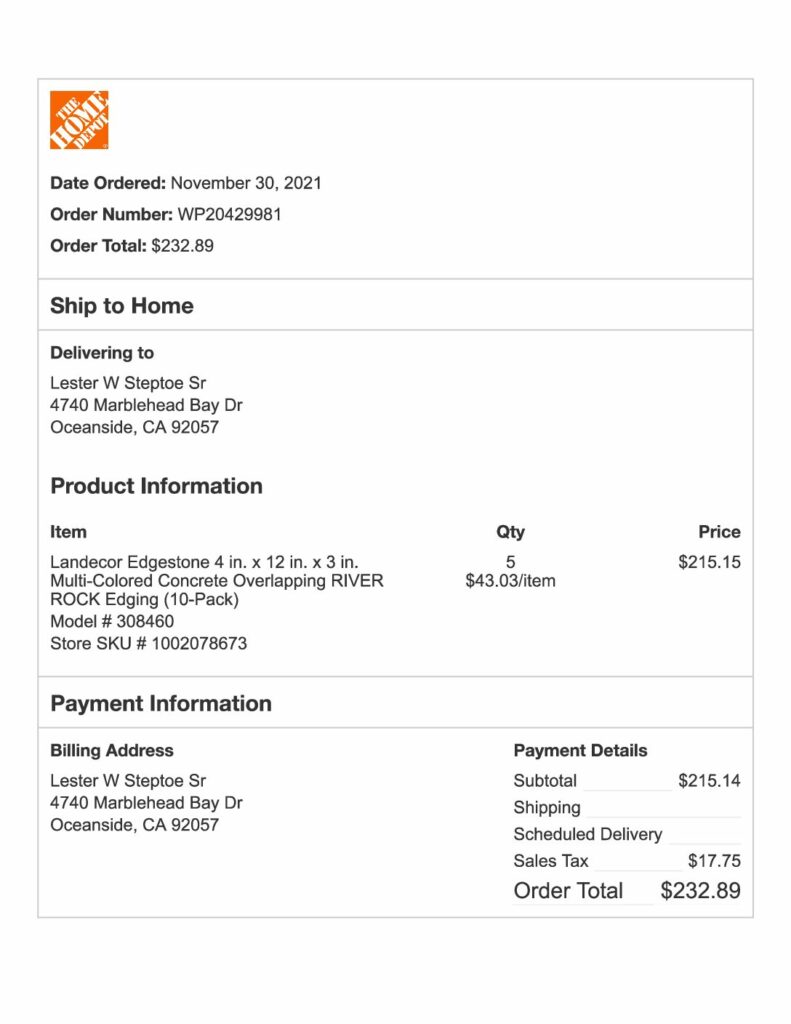
Task: Click the quantity value 5
Action: pyautogui.click(x=511, y=562)
